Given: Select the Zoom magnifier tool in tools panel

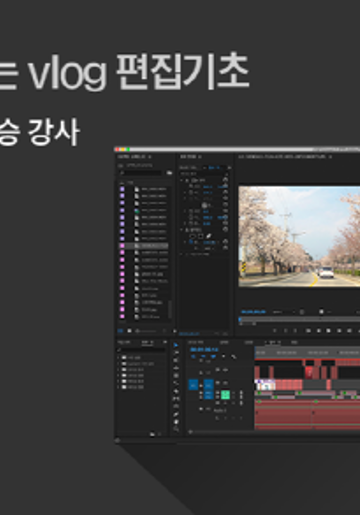Looking at the screenshot, I should pos(176,429).
